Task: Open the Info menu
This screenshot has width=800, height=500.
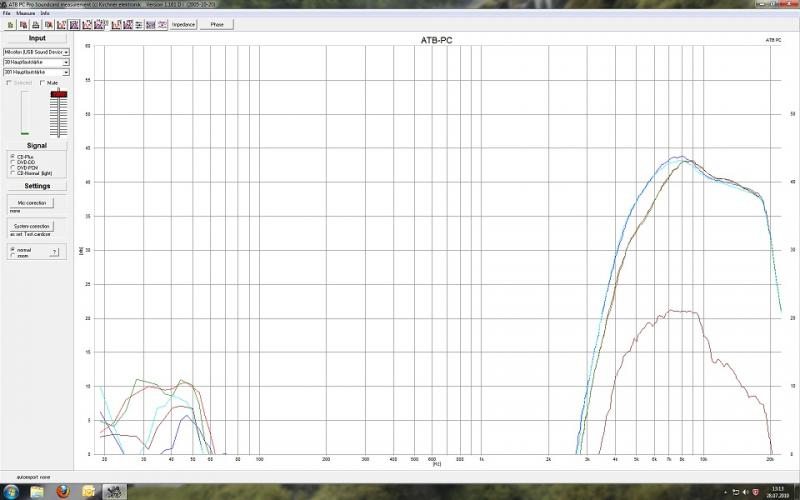Action: (45, 13)
